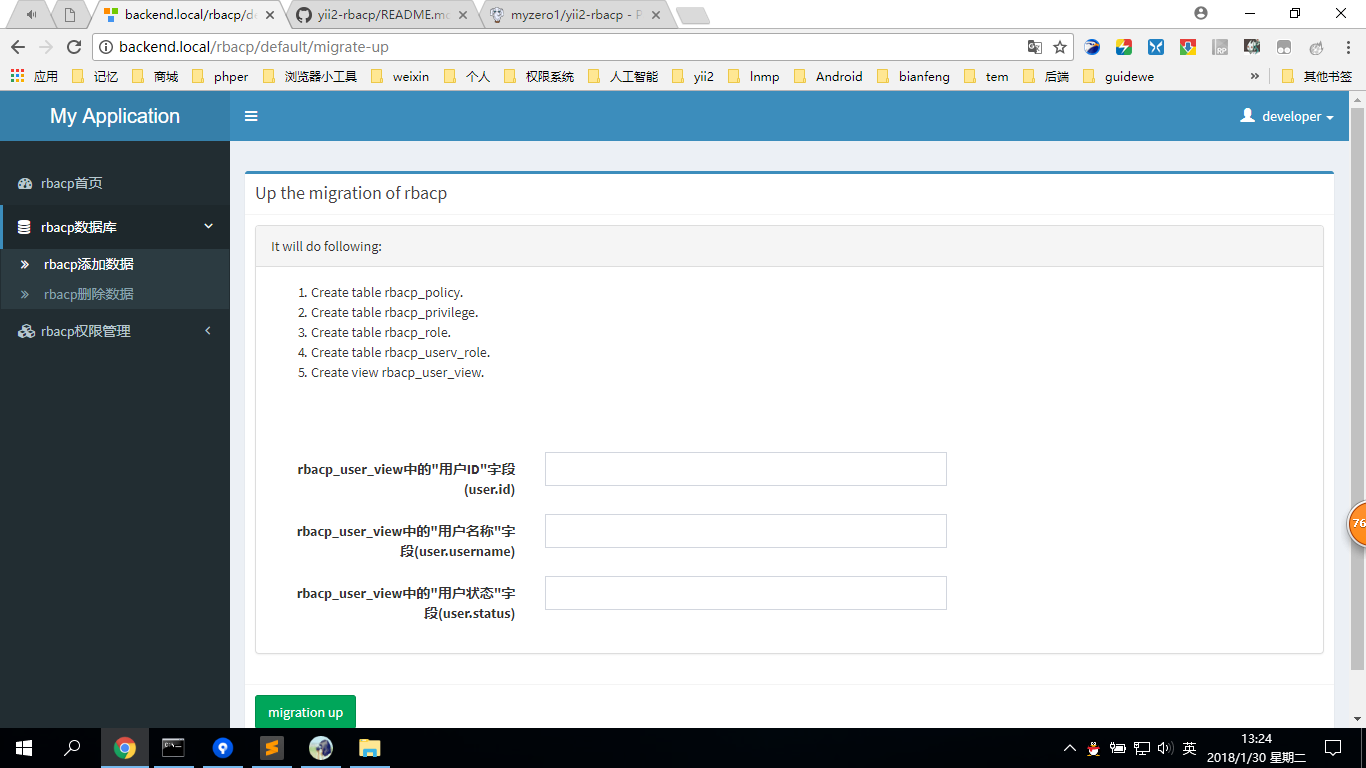This screenshot has width=1366, height=768.
Task: Open the phper bookmark folder
Action: 220,76
